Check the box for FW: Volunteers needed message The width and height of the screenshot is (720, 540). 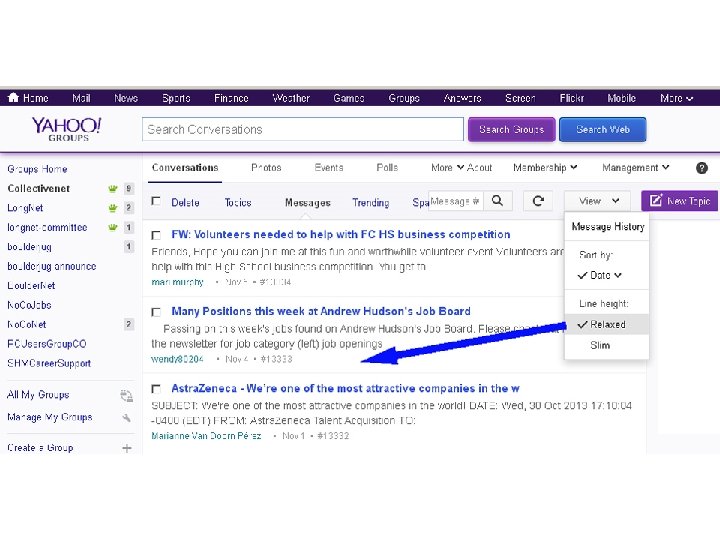(x=156, y=236)
